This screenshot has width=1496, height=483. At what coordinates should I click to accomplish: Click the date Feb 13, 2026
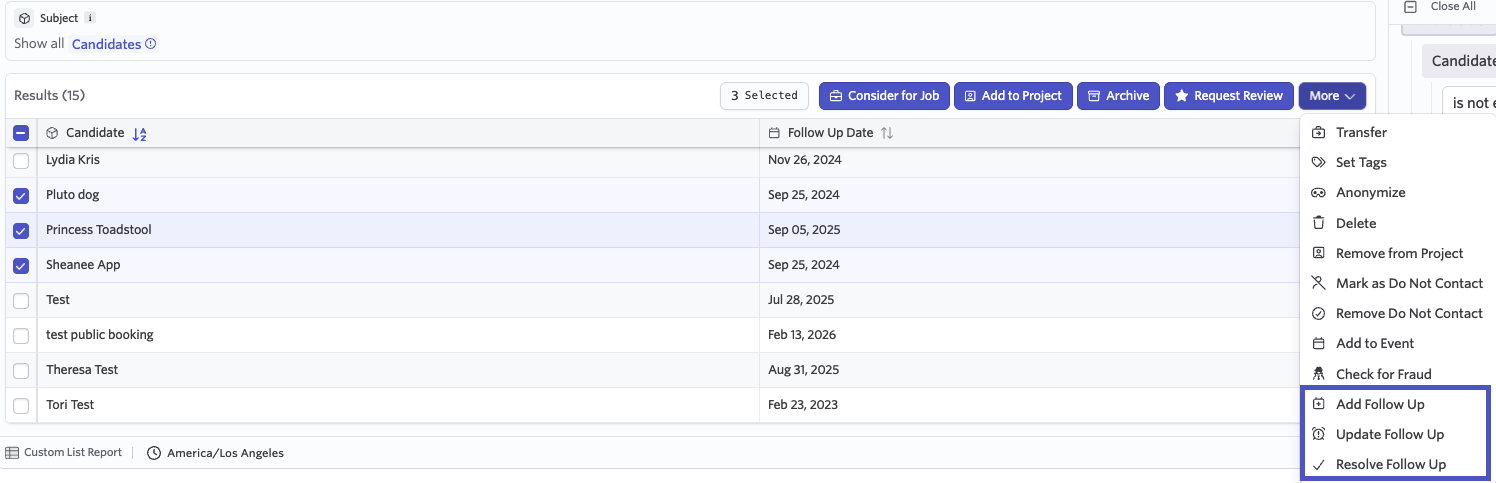(x=802, y=335)
